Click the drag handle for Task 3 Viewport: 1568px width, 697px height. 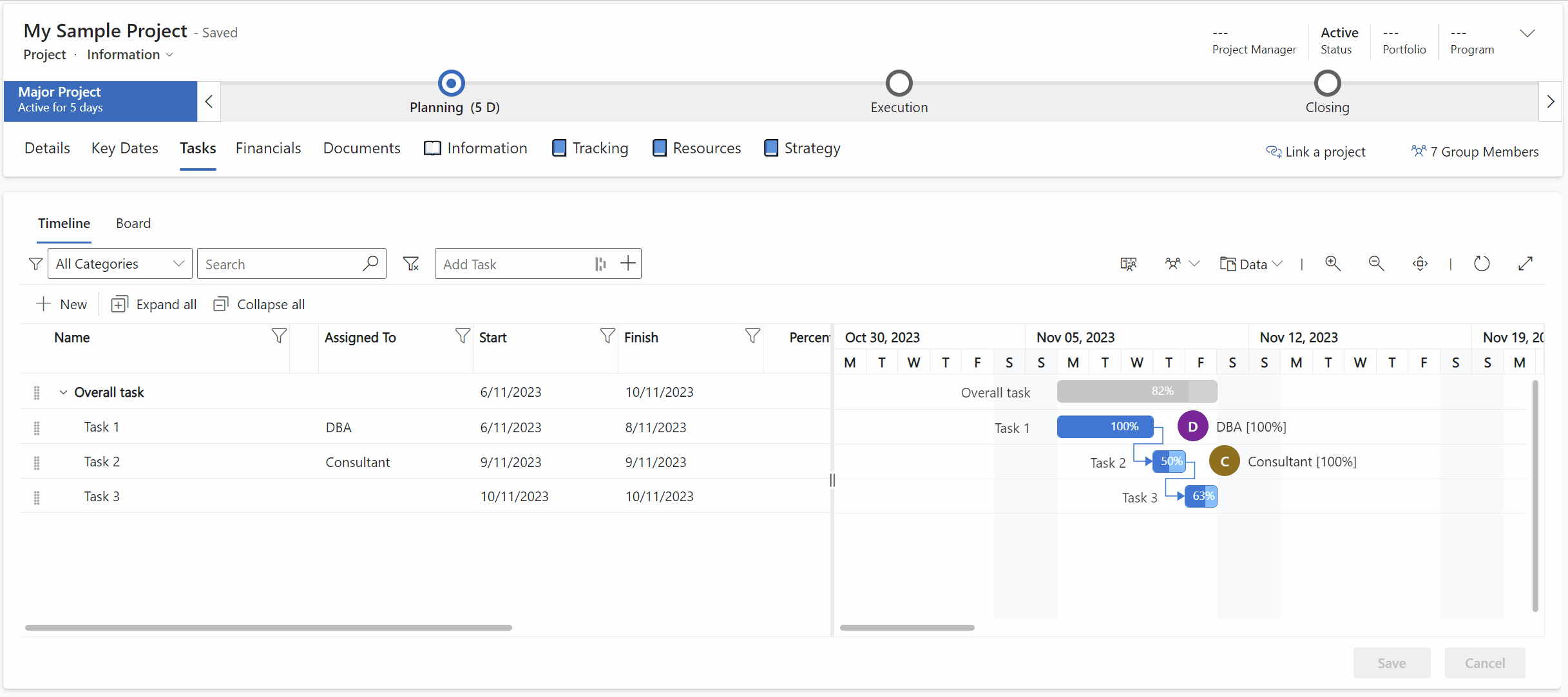pos(37,497)
